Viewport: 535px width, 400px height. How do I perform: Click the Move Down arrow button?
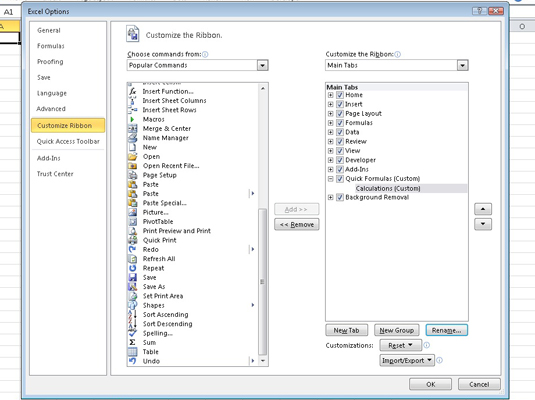click(483, 224)
